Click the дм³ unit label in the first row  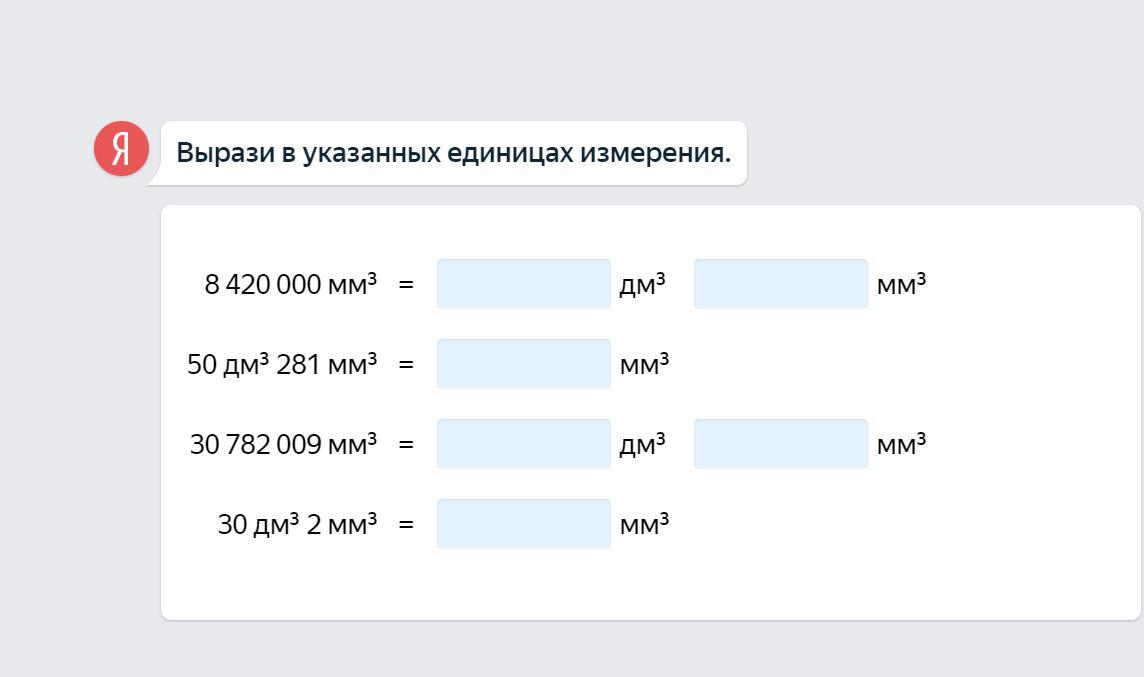pos(642,285)
